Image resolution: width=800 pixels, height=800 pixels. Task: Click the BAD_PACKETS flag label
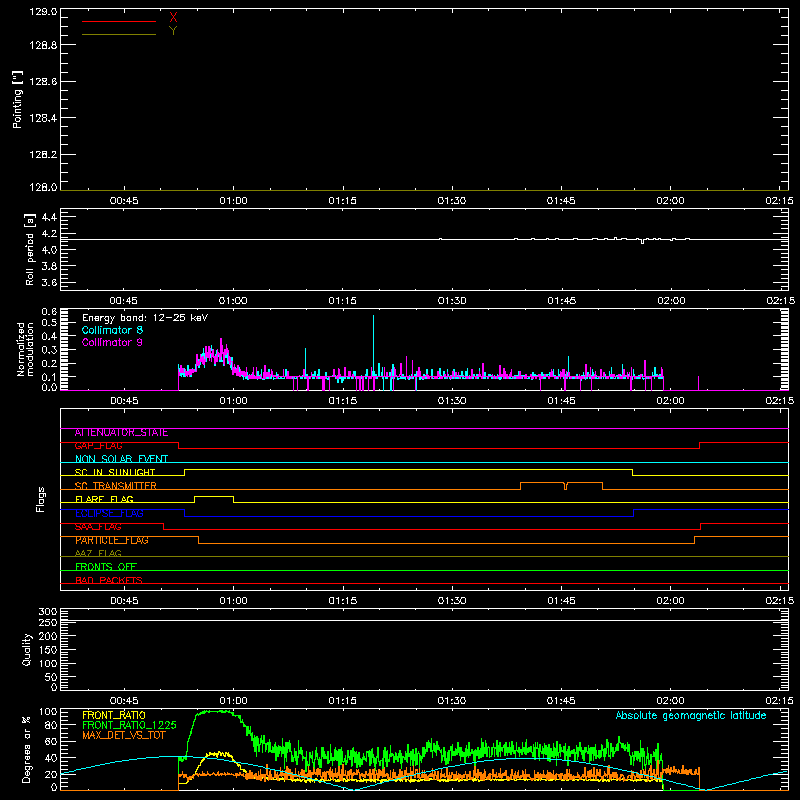(109, 580)
